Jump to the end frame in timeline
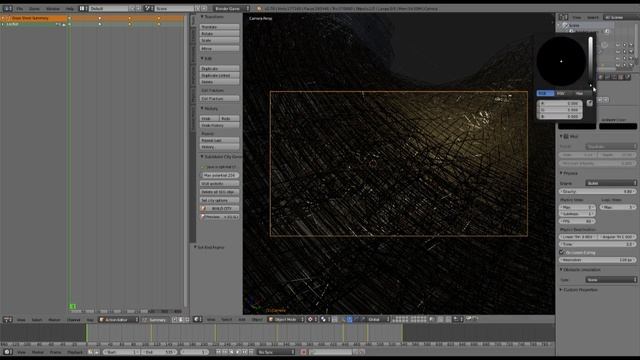 tap(251, 352)
